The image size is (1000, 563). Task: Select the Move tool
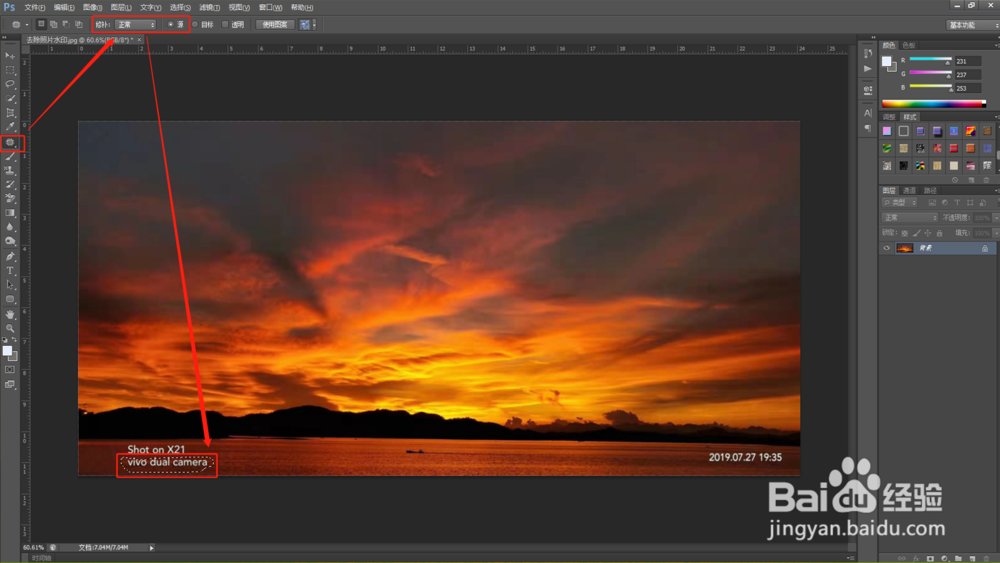pyautogui.click(x=10, y=56)
